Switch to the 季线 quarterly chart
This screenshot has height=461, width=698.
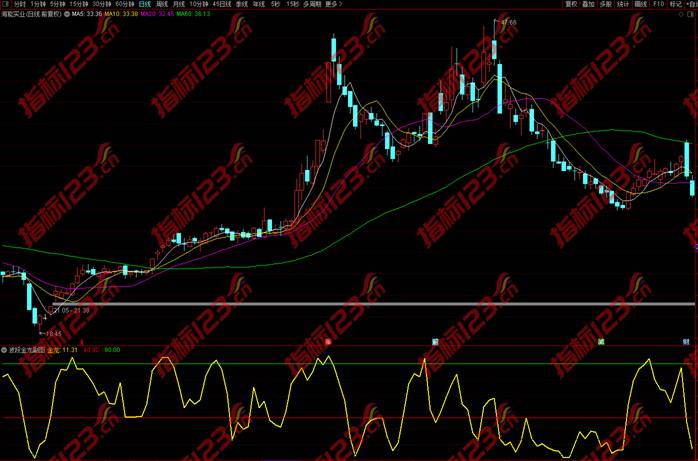pos(242,4)
